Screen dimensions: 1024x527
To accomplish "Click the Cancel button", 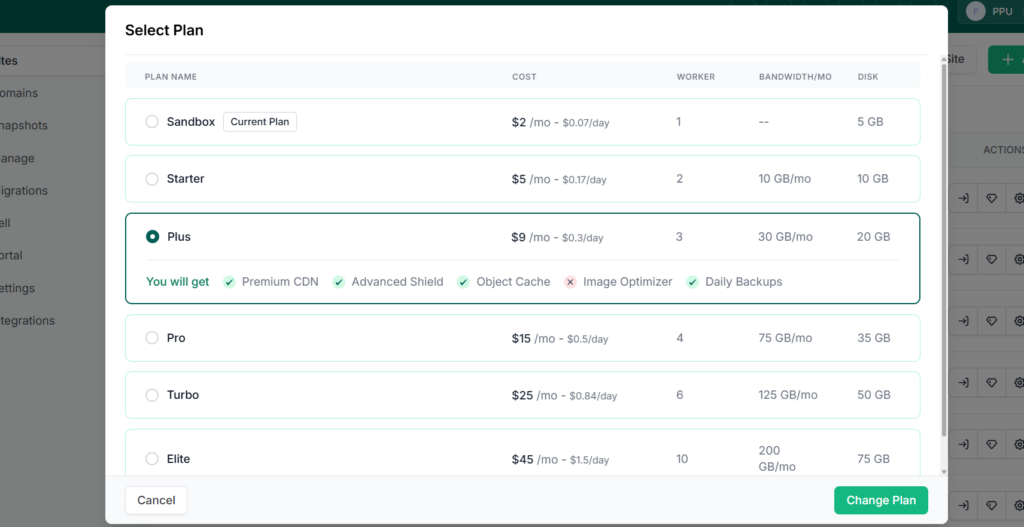I will 156,500.
